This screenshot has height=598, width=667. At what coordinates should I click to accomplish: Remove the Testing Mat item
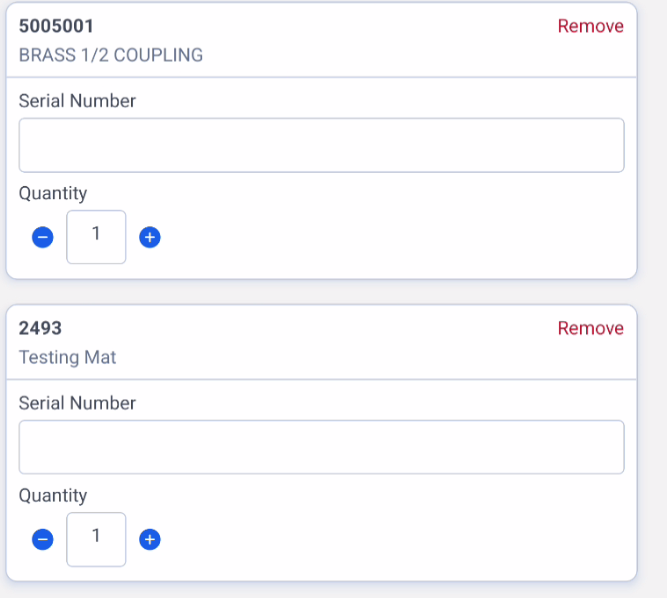pos(590,328)
